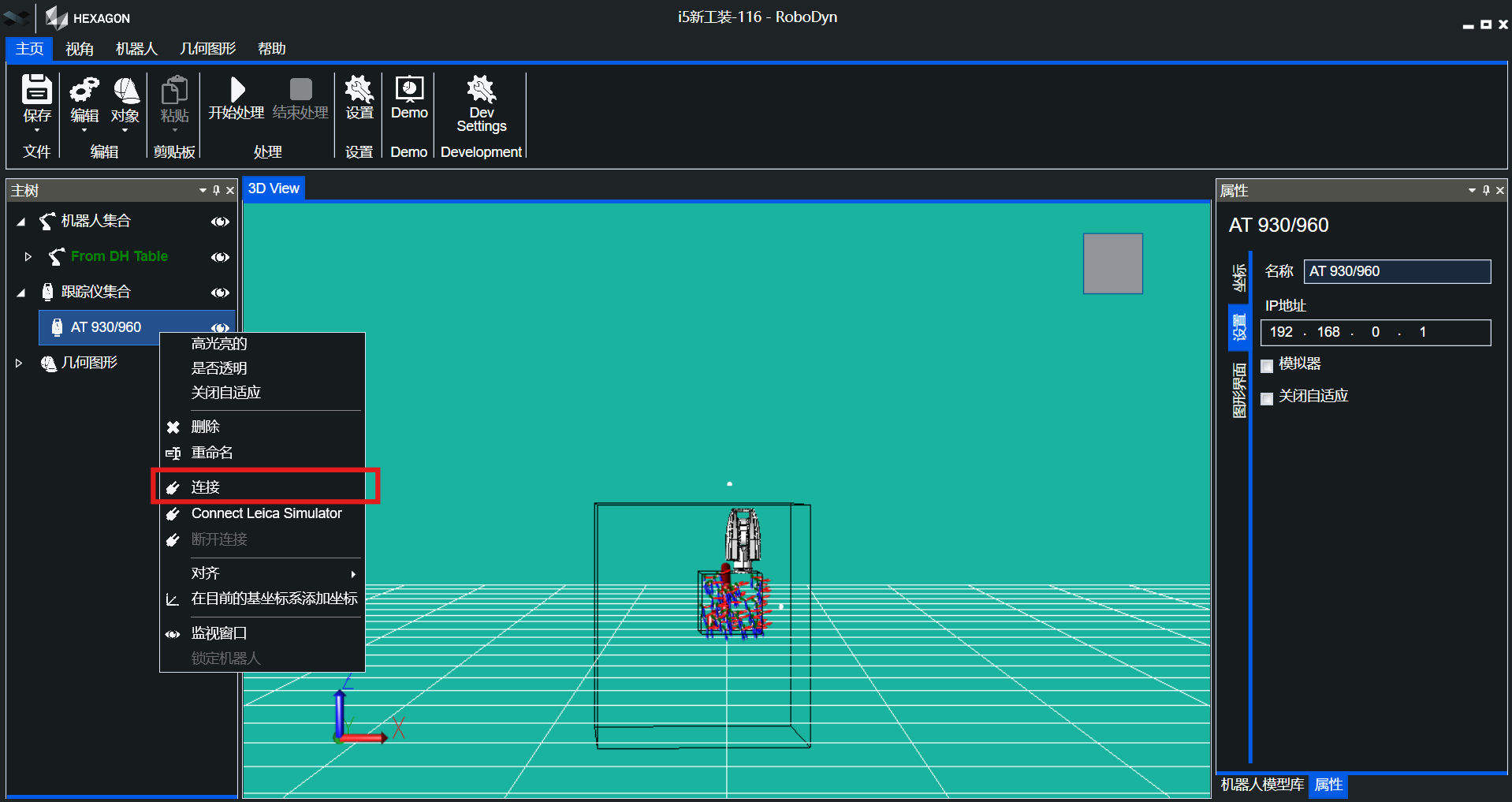1512x802 pixels.
Task: Pin the Properties panel
Action: [1486, 190]
